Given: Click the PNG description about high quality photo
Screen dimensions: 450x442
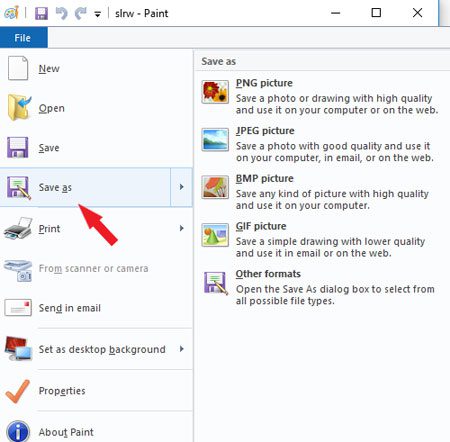Looking at the screenshot, I should [x=337, y=104].
